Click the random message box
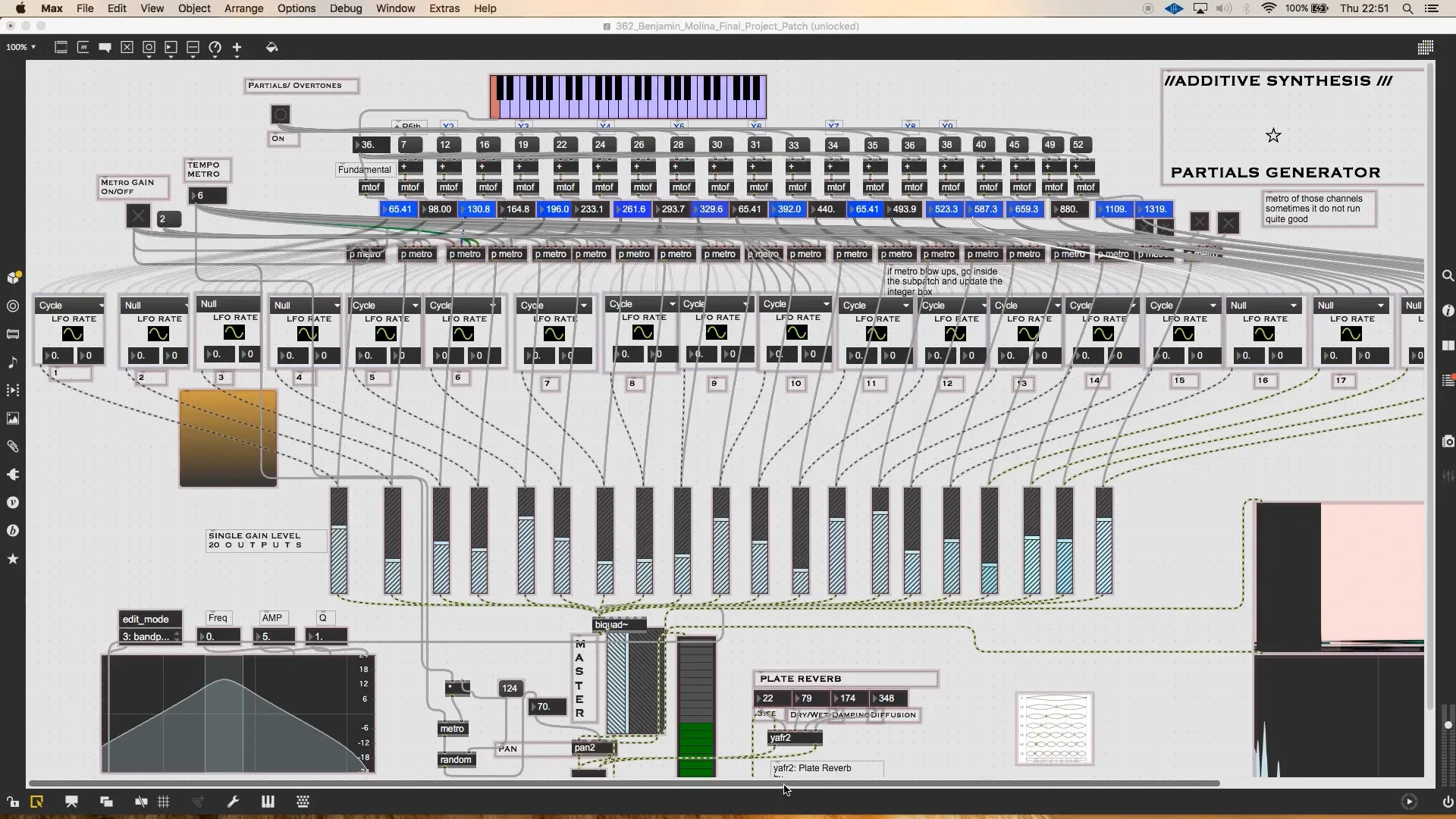This screenshot has width=1456, height=819. [x=456, y=760]
